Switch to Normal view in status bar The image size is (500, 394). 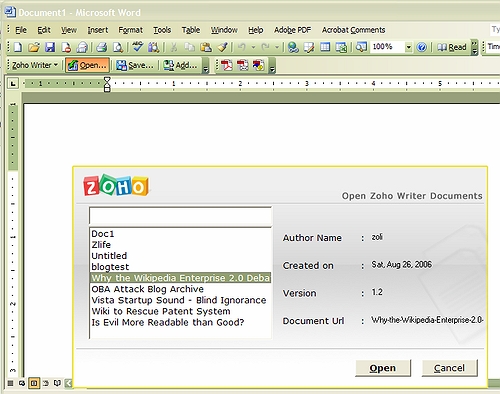coord(10,383)
